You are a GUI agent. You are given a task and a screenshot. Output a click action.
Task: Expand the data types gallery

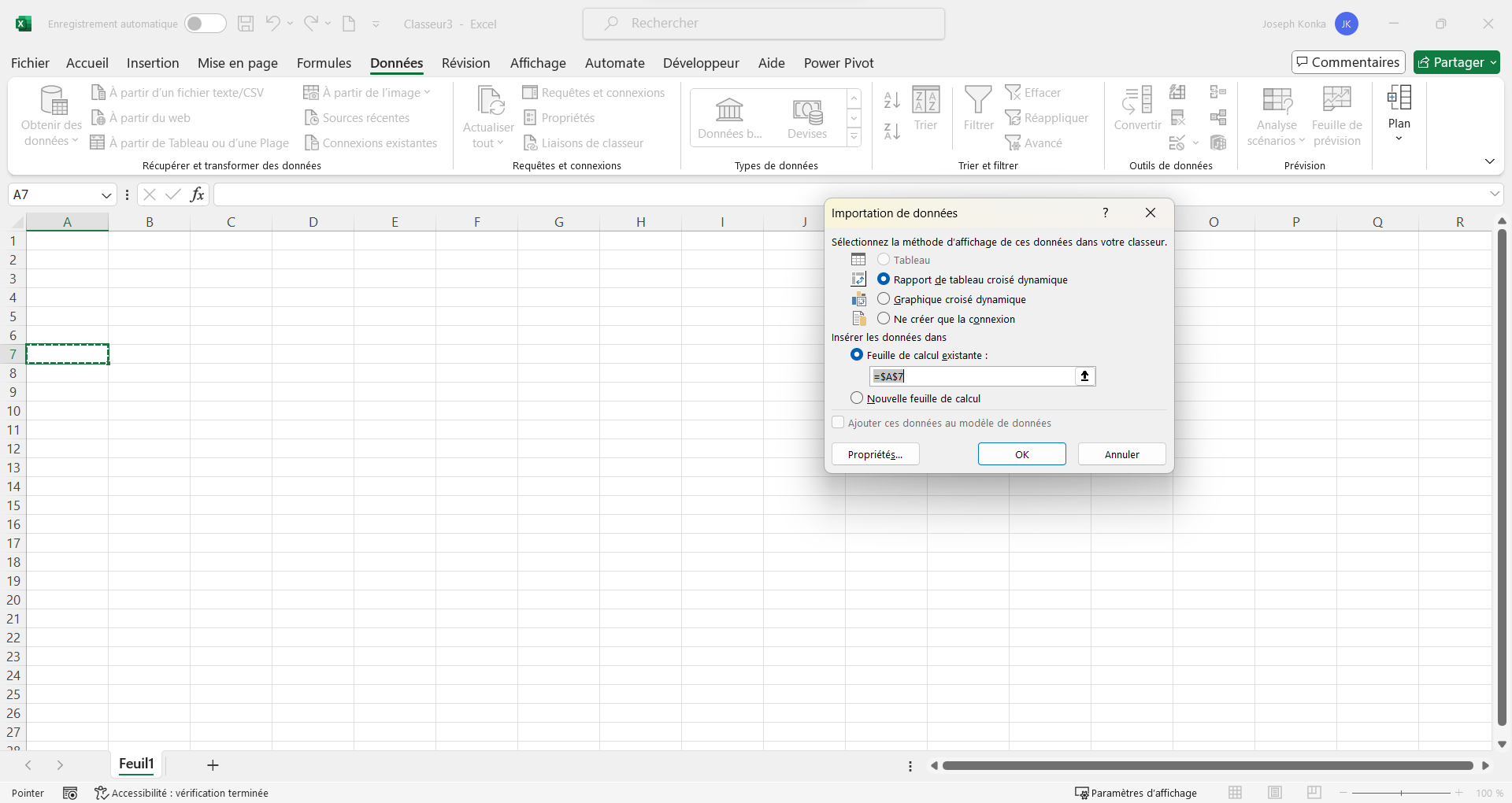pyautogui.click(x=854, y=137)
